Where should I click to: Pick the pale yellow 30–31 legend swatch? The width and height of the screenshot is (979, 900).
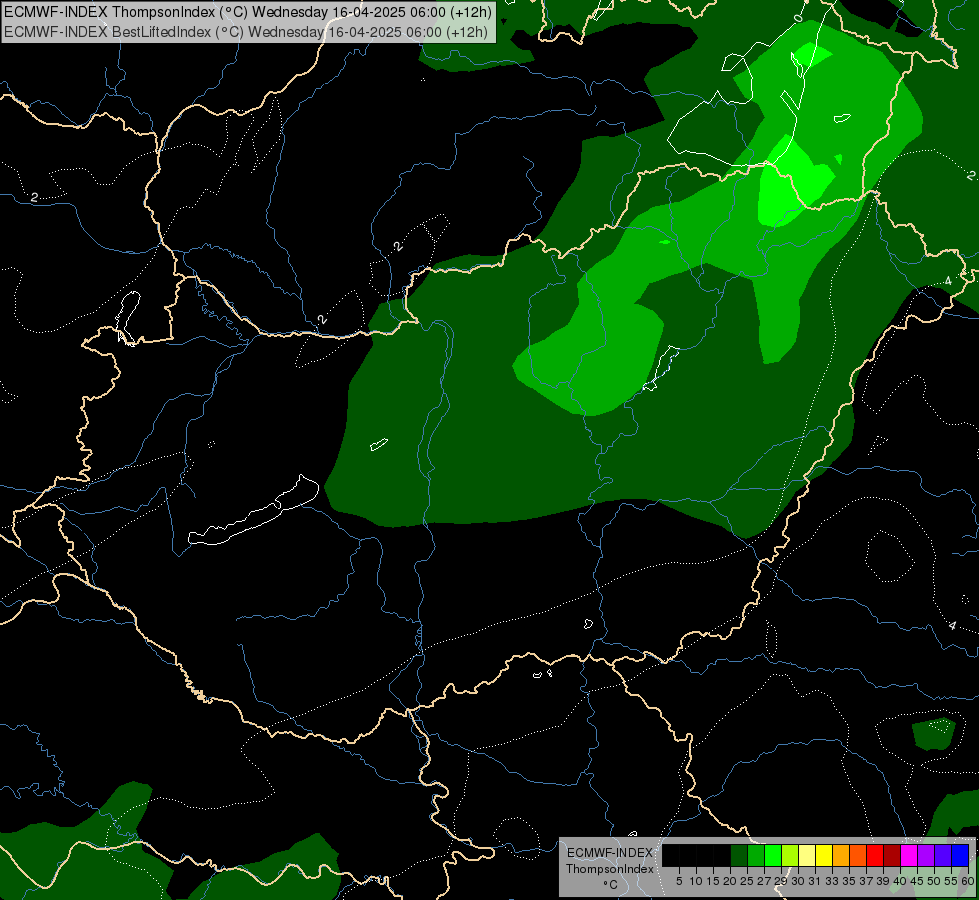(x=807, y=855)
